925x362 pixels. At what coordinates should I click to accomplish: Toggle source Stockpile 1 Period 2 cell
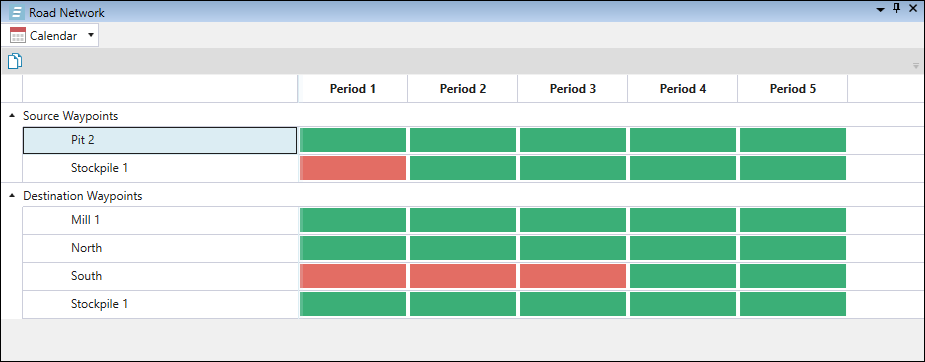pyautogui.click(x=462, y=168)
